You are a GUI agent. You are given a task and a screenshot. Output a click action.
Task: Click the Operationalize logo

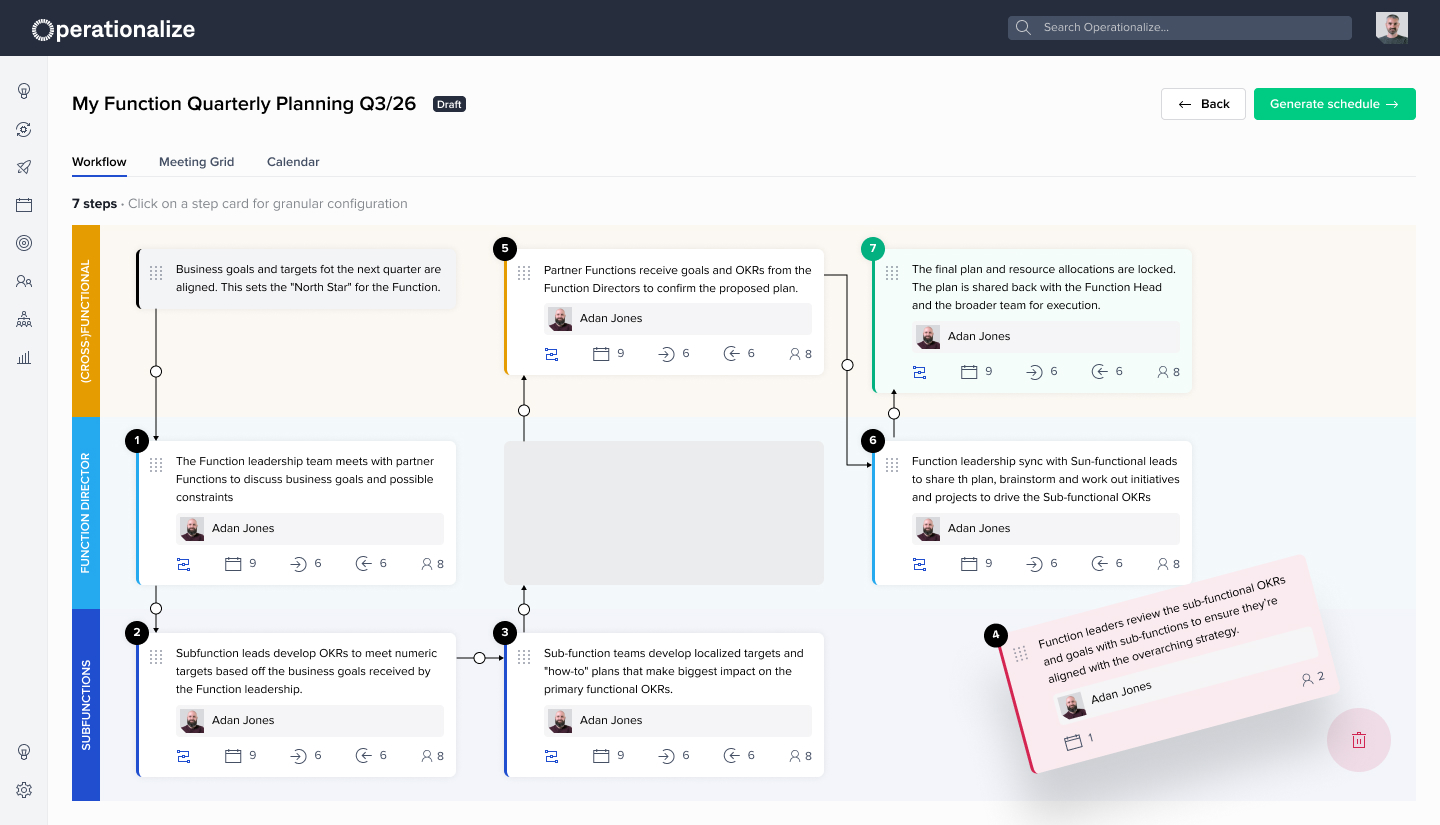(114, 29)
